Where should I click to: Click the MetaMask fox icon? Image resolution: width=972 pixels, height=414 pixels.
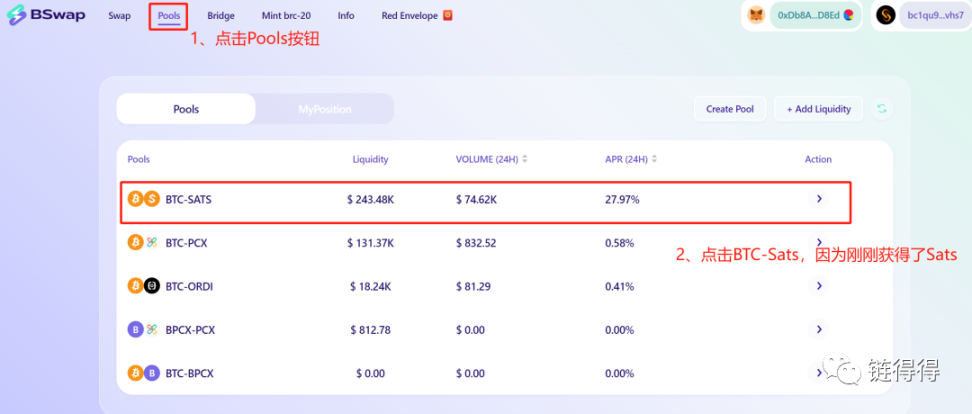pyautogui.click(x=756, y=15)
